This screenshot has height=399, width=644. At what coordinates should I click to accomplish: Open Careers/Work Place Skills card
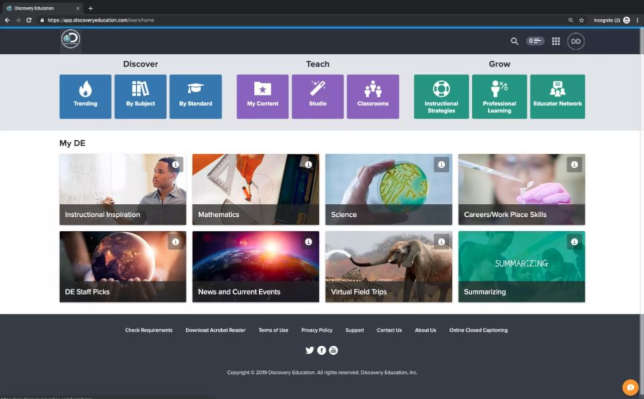pos(522,189)
